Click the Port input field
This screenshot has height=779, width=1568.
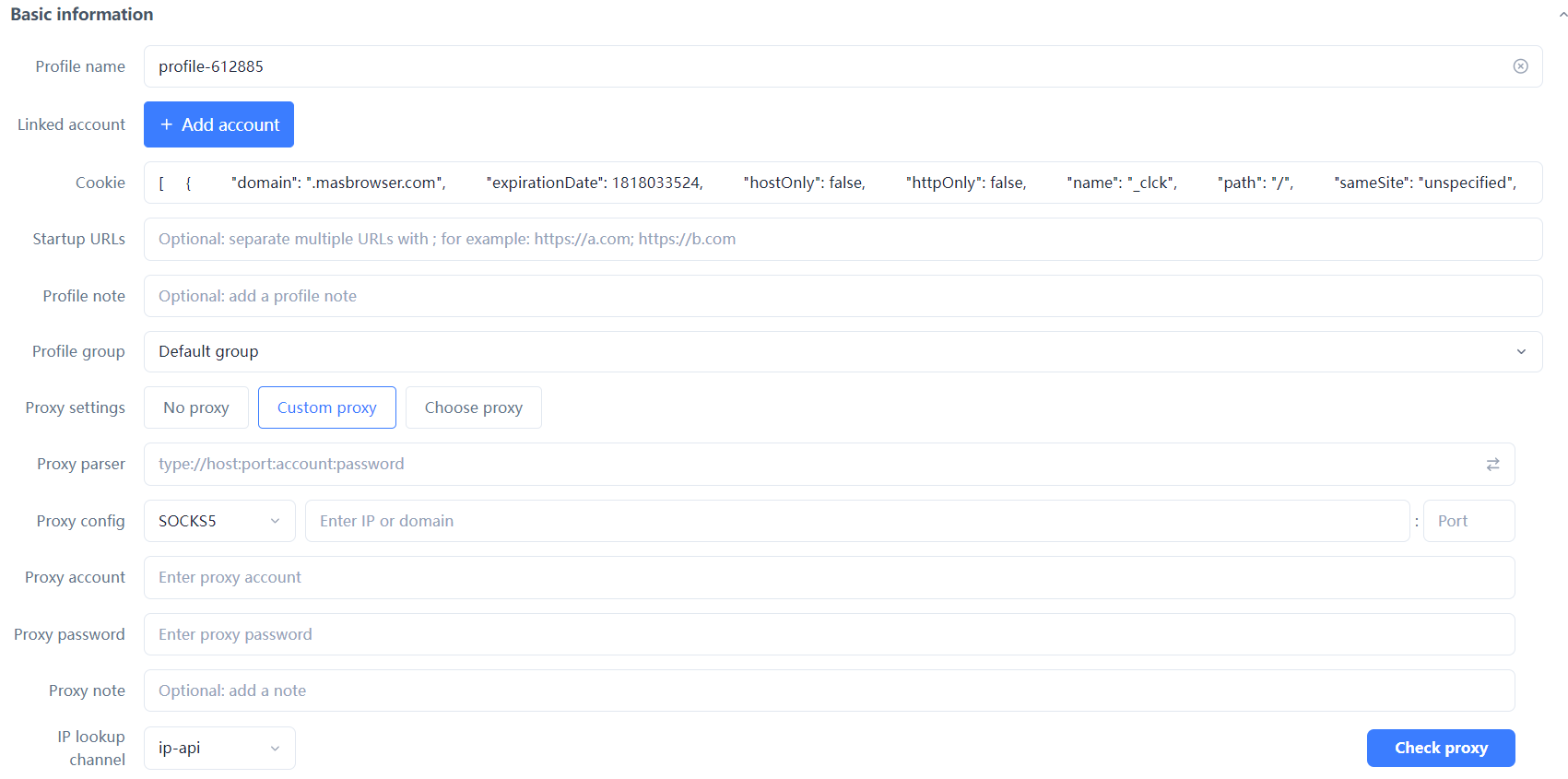pyautogui.click(x=1469, y=521)
